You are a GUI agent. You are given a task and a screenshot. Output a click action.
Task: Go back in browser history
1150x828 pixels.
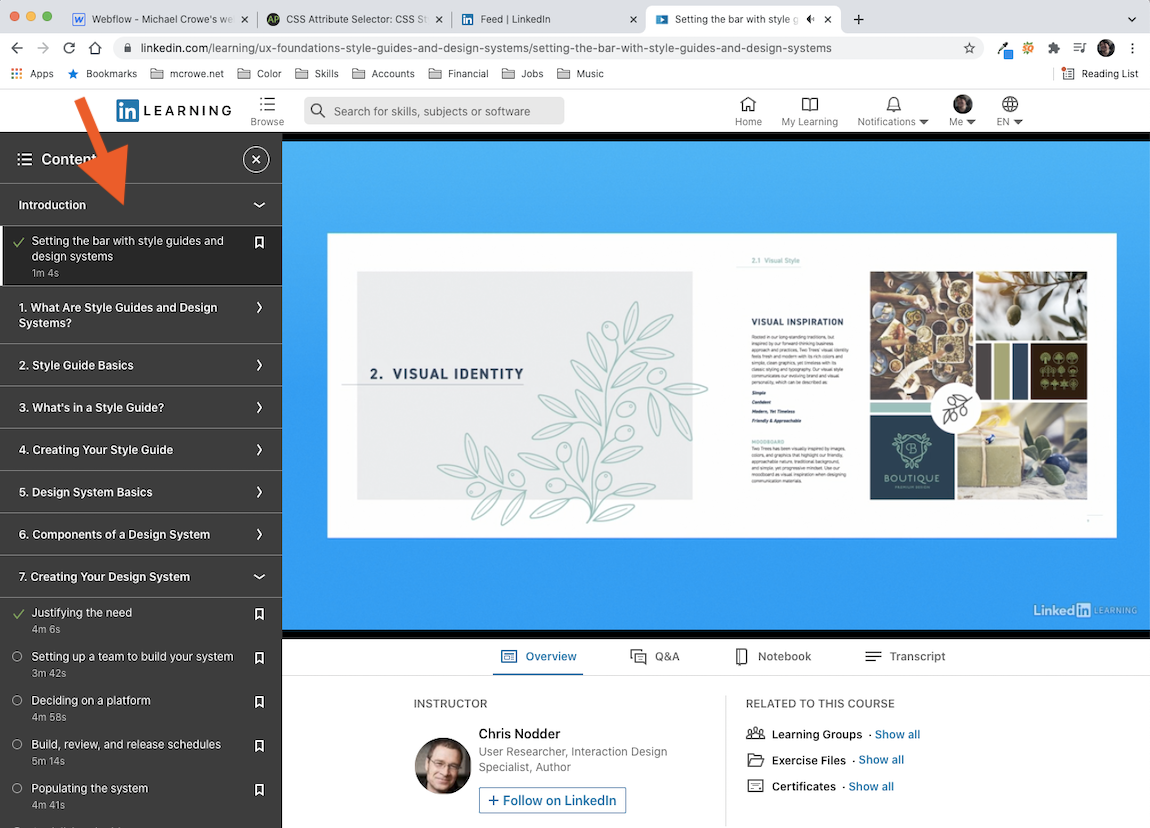click(x=17, y=48)
